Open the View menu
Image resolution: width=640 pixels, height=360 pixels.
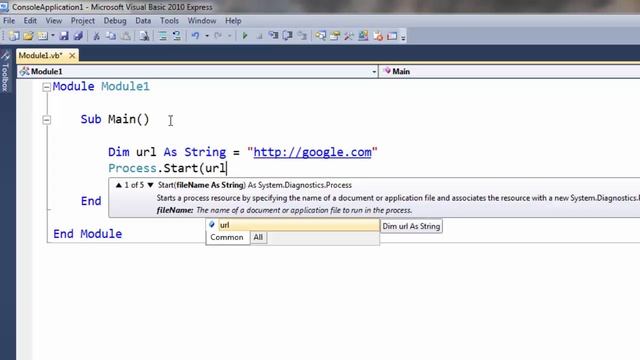pyautogui.click(x=53, y=21)
